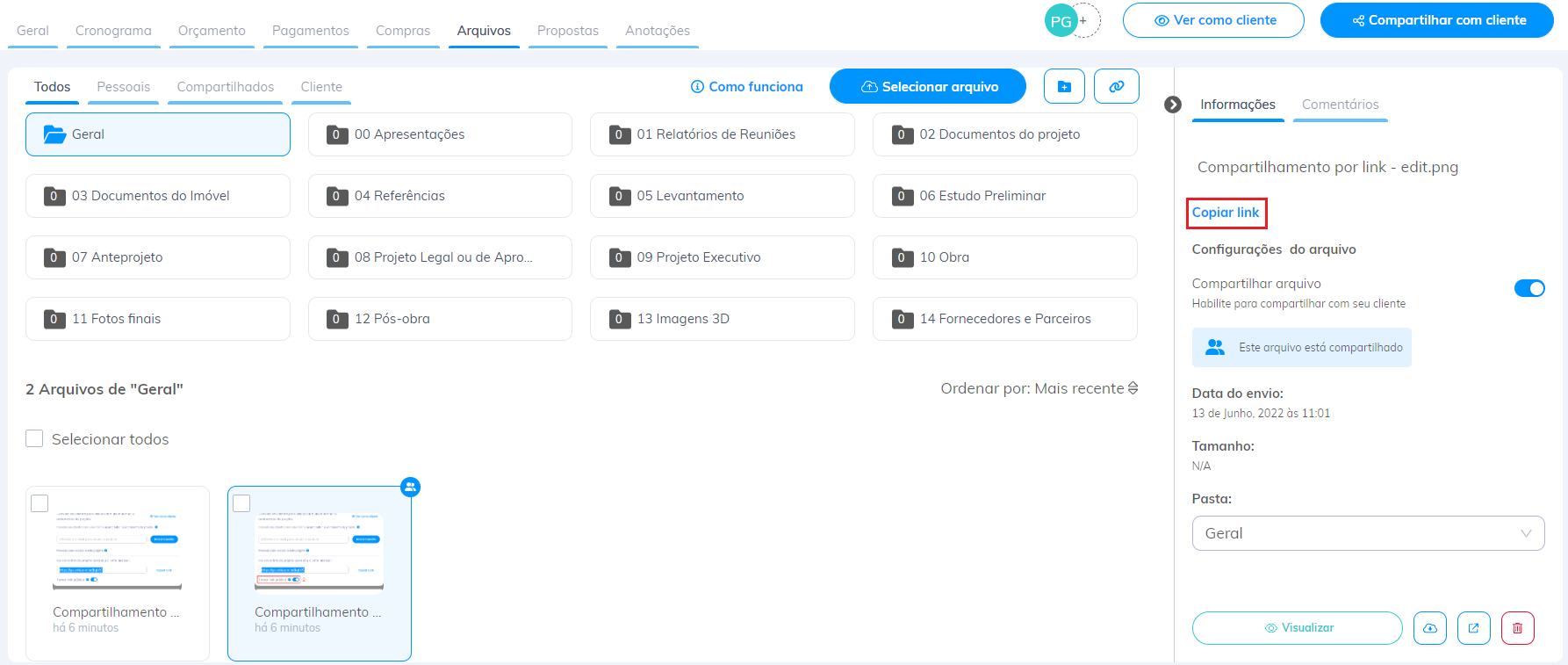The height and width of the screenshot is (665, 1568).
Task: Check the first file thumbnail checkbox
Action: point(40,503)
